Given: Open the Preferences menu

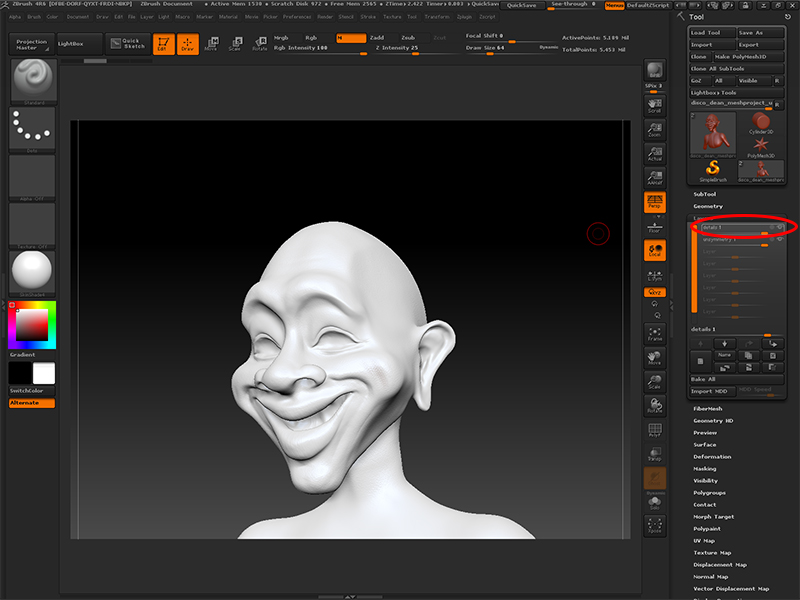Looking at the screenshot, I should coord(297,17).
